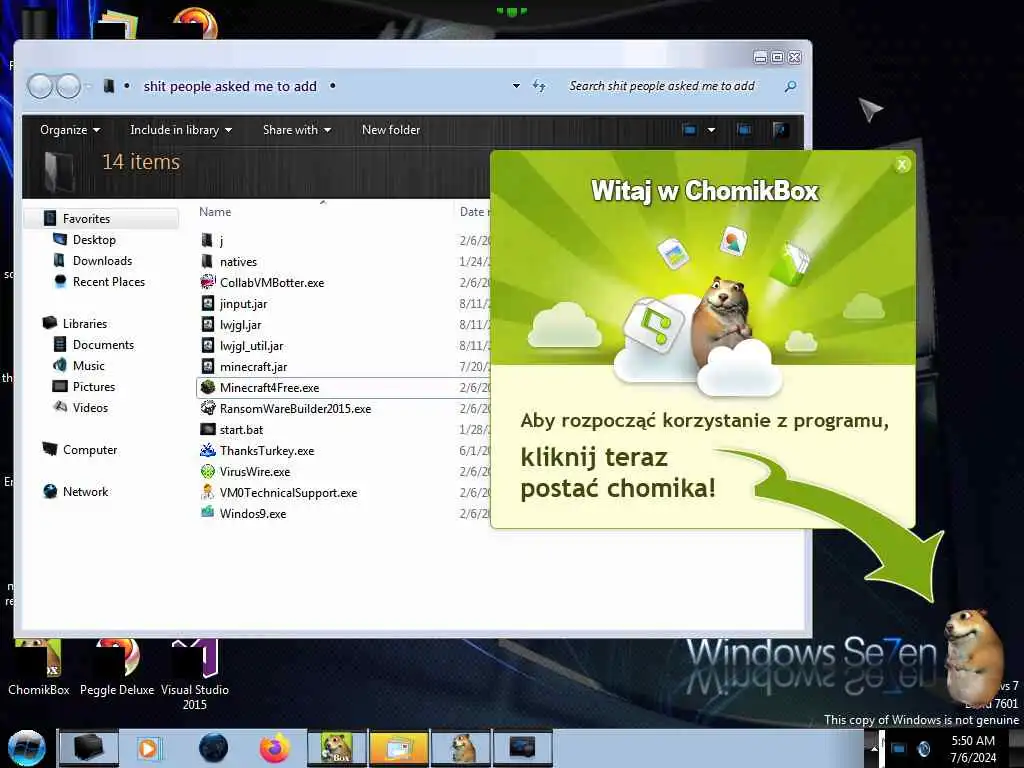The width and height of the screenshot is (1024, 768).
Task: Click the hamster character on the desktop
Action: [974, 656]
